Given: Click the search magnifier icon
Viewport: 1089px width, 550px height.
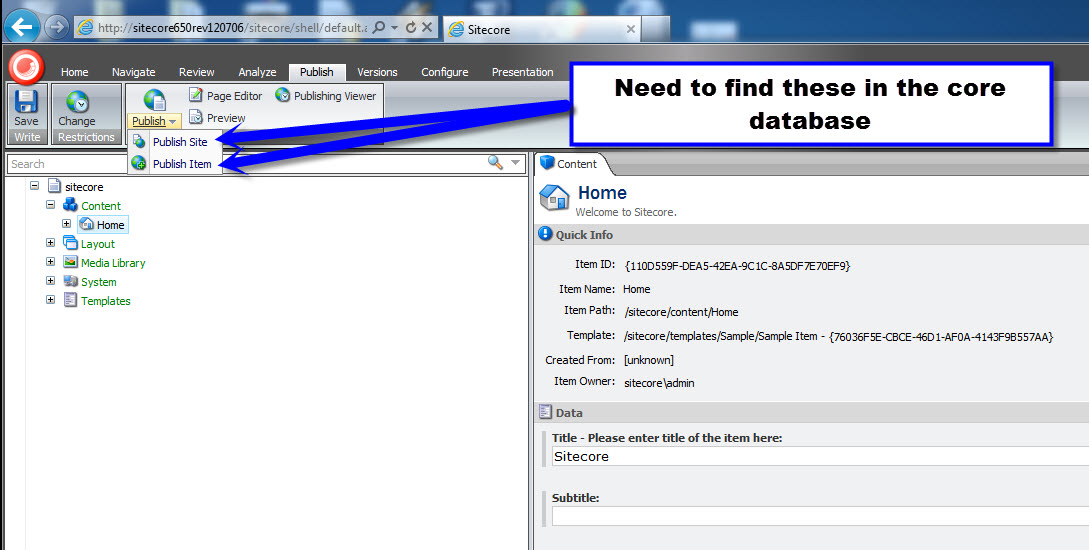Looking at the screenshot, I should [x=494, y=163].
